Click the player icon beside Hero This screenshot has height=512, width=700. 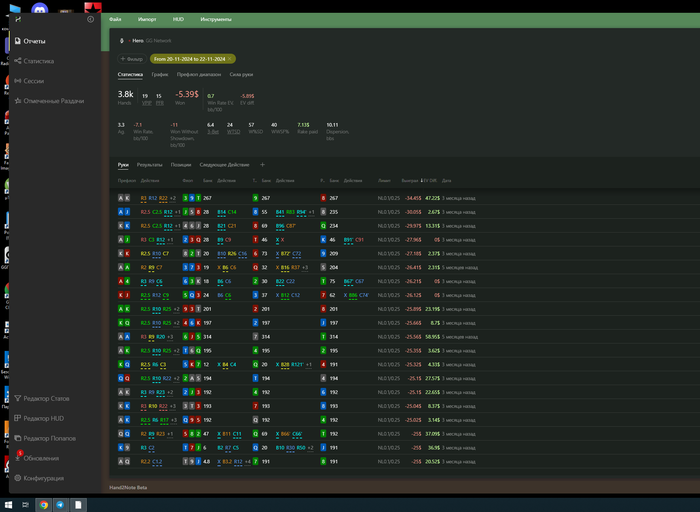(x=121, y=41)
